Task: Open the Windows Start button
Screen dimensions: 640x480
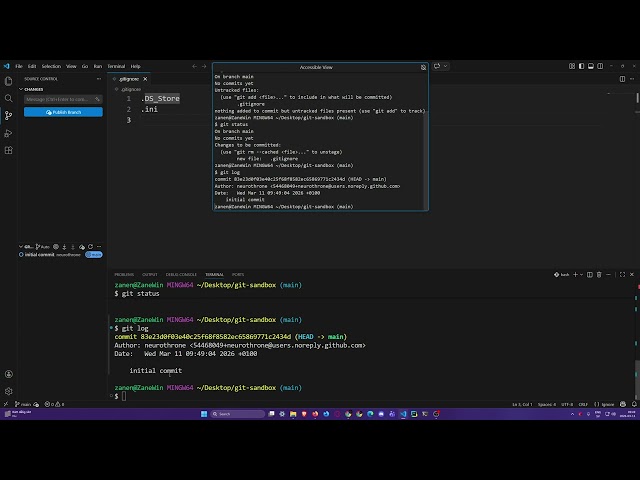Action: tap(204, 414)
